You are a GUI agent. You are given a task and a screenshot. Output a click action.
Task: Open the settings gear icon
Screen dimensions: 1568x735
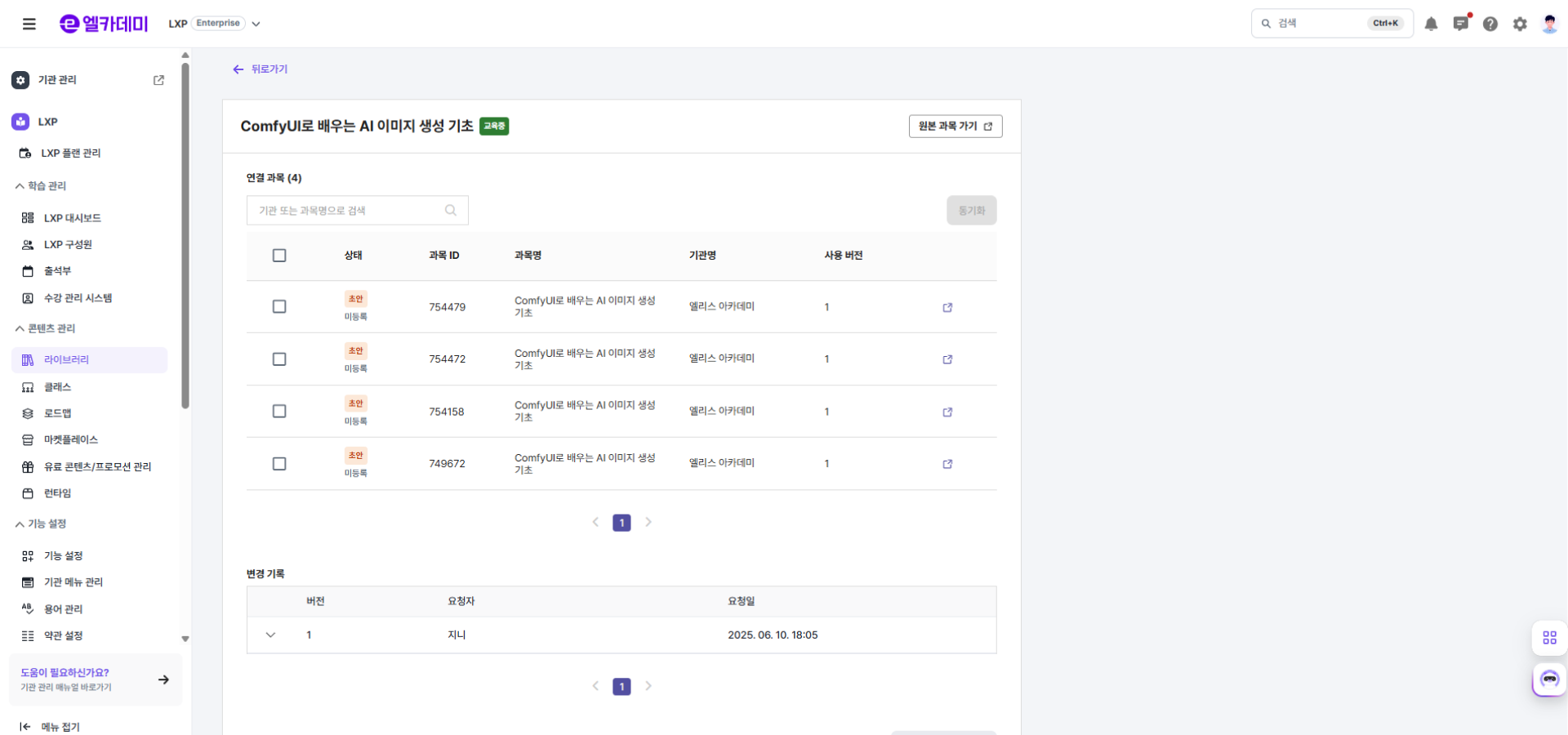coord(1520,24)
